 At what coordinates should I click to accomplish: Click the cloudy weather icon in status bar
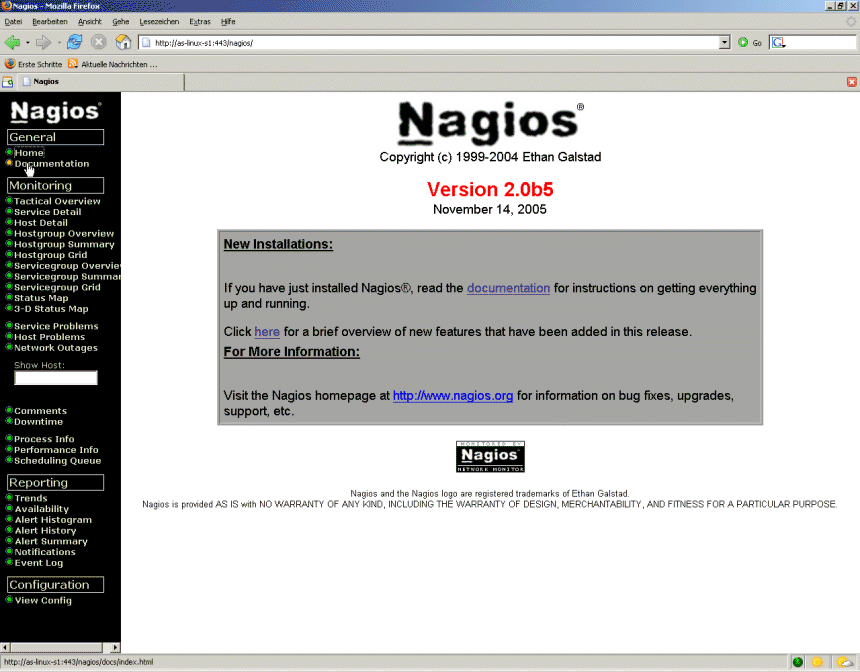pos(845,662)
